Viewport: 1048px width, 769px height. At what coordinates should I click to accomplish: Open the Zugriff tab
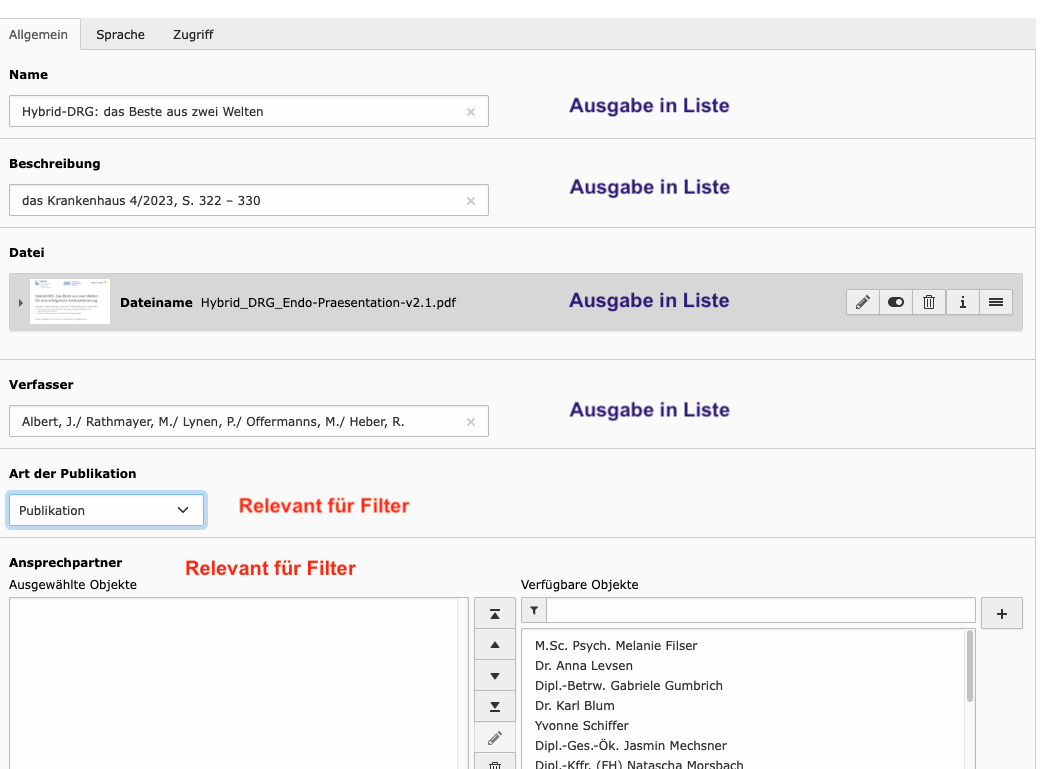tap(193, 34)
